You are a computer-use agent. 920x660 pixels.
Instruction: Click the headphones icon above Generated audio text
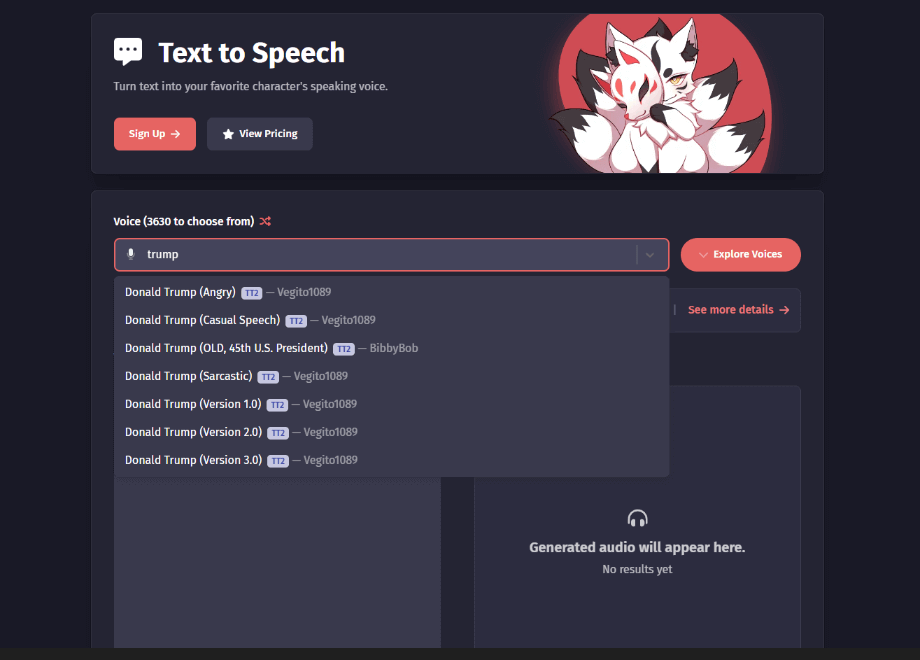point(637,517)
